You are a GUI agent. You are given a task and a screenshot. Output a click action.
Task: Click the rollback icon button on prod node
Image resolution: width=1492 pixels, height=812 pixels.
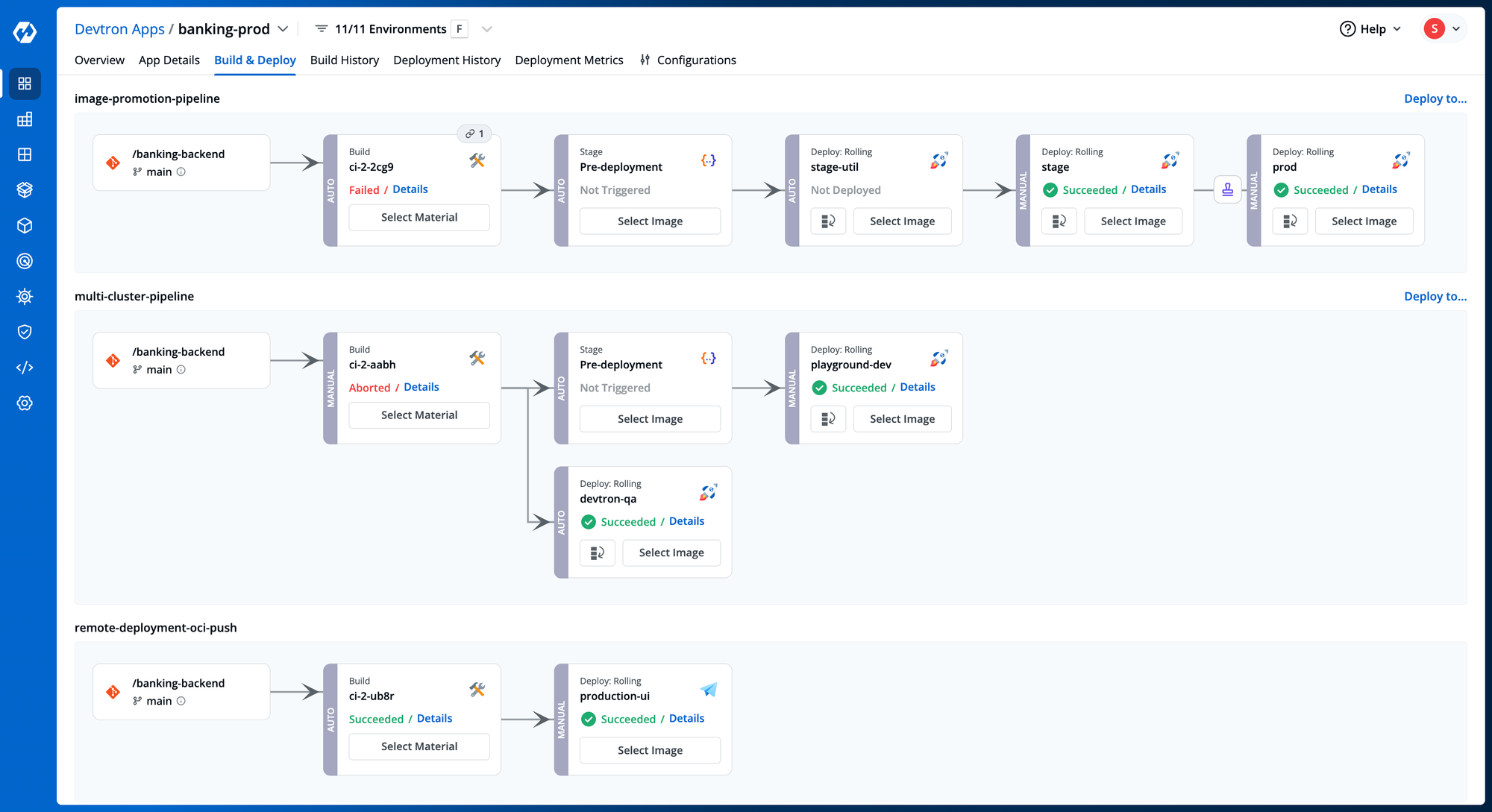[1290, 221]
